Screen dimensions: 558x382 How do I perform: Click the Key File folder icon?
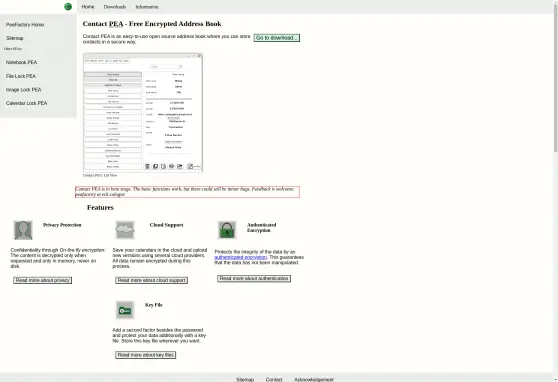(125, 310)
